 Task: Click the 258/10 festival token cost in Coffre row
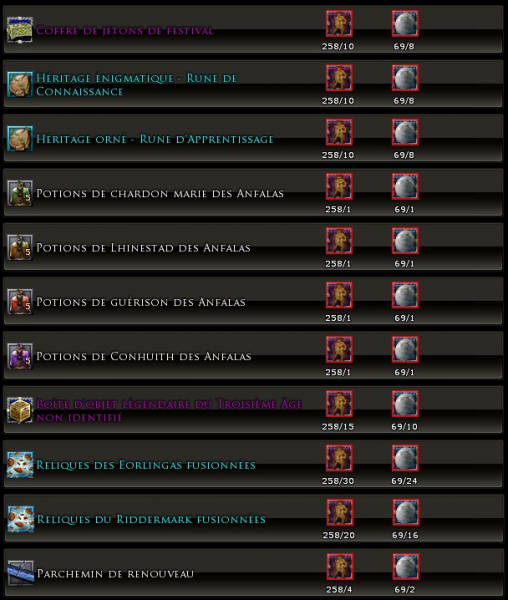tap(338, 46)
